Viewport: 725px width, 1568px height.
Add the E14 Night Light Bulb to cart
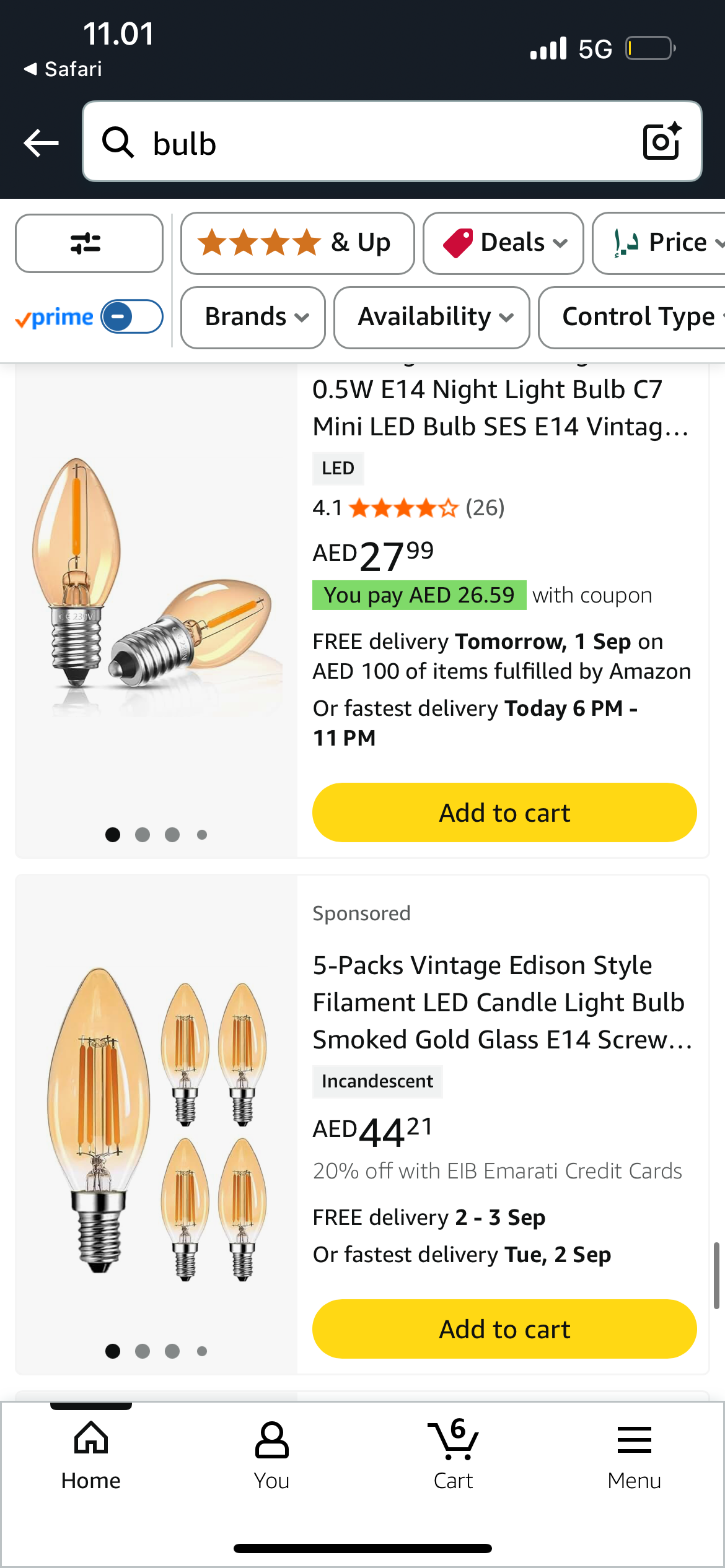coord(504,812)
